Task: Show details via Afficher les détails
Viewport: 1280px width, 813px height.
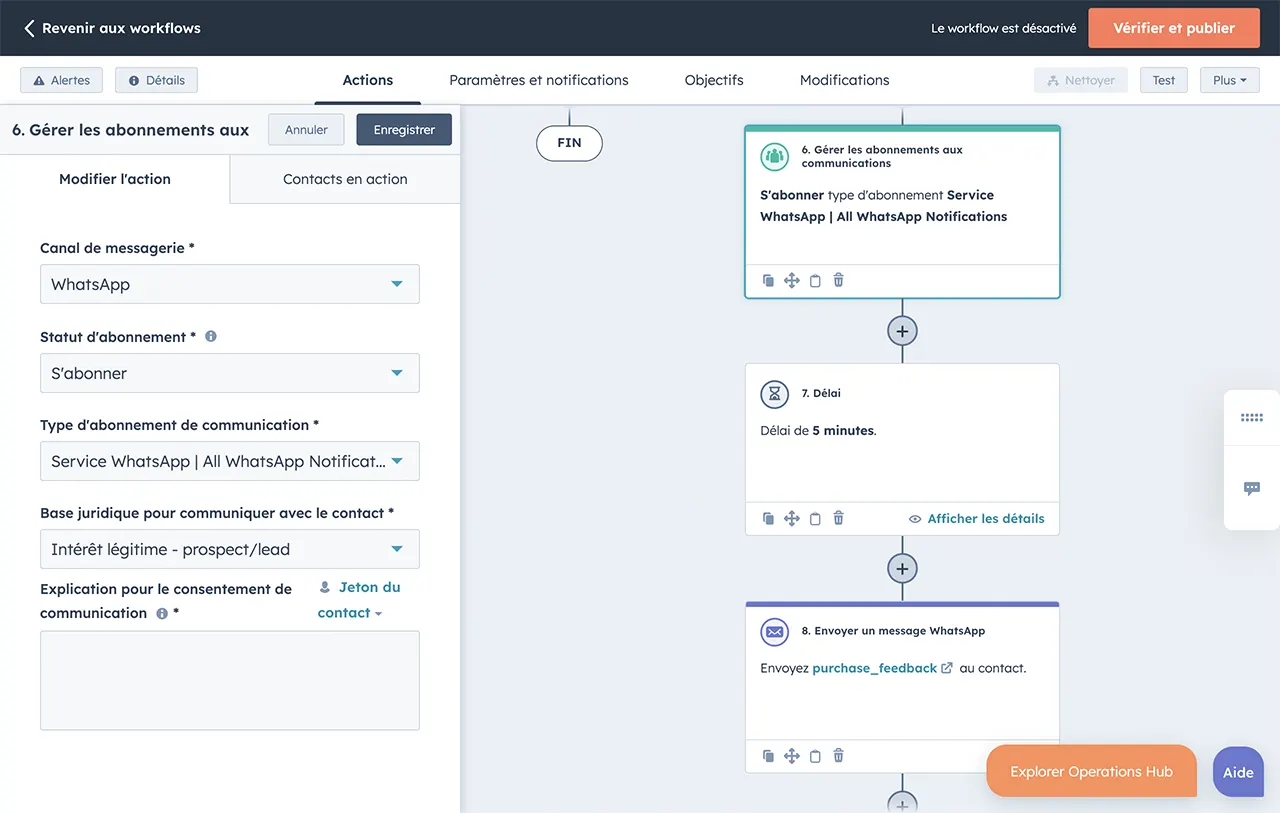Action: [x=976, y=519]
